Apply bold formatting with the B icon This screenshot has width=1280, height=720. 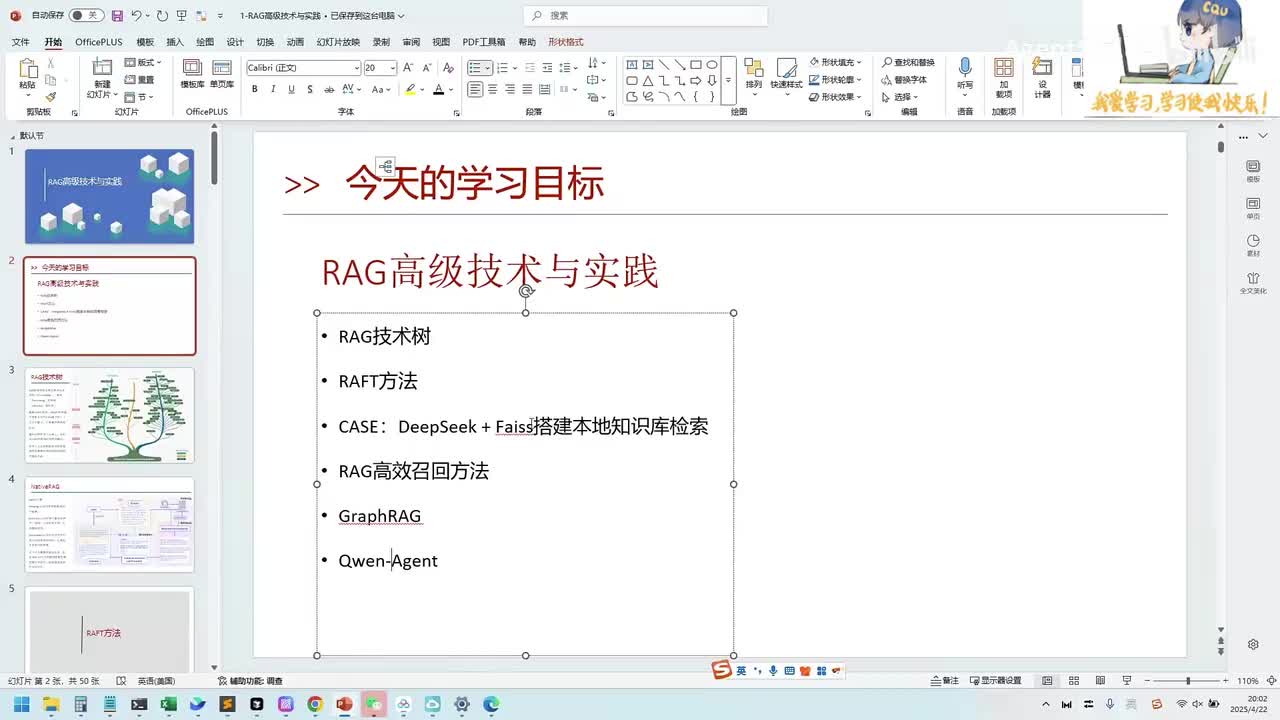tap(255, 89)
